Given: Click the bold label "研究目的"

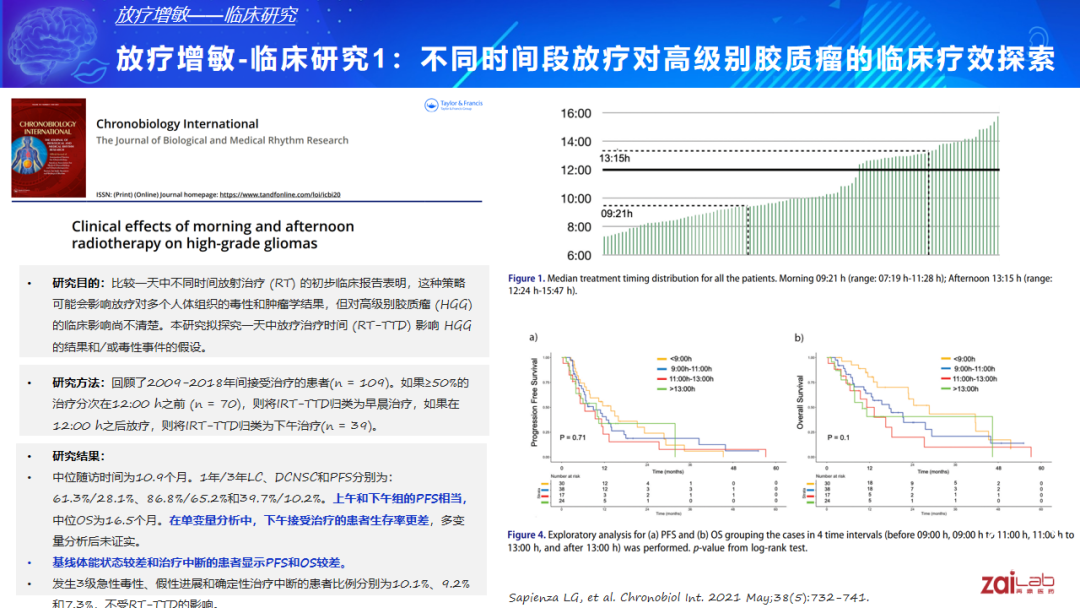Looking at the screenshot, I should [78, 283].
